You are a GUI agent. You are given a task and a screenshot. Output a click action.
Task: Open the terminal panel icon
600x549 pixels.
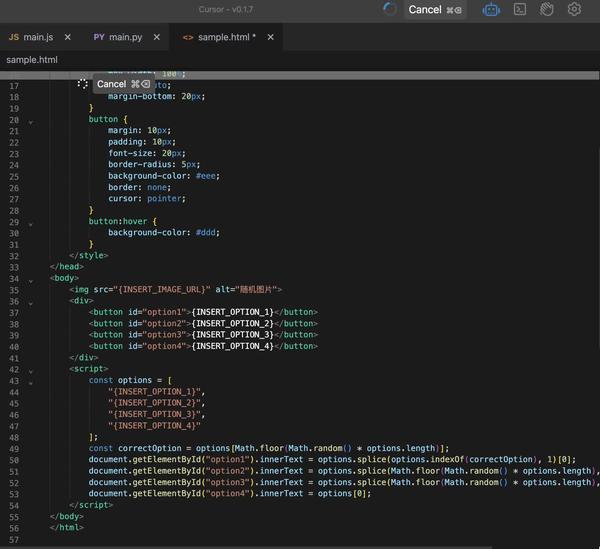pos(520,9)
